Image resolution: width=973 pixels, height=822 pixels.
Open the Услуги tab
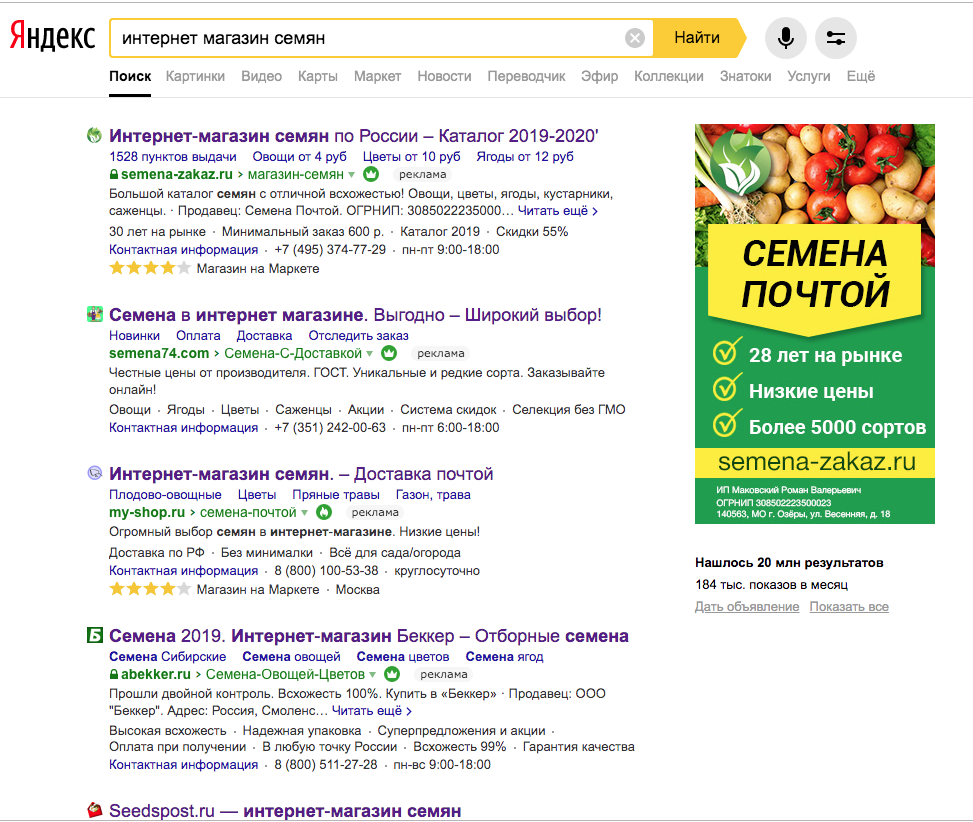[x=809, y=76]
